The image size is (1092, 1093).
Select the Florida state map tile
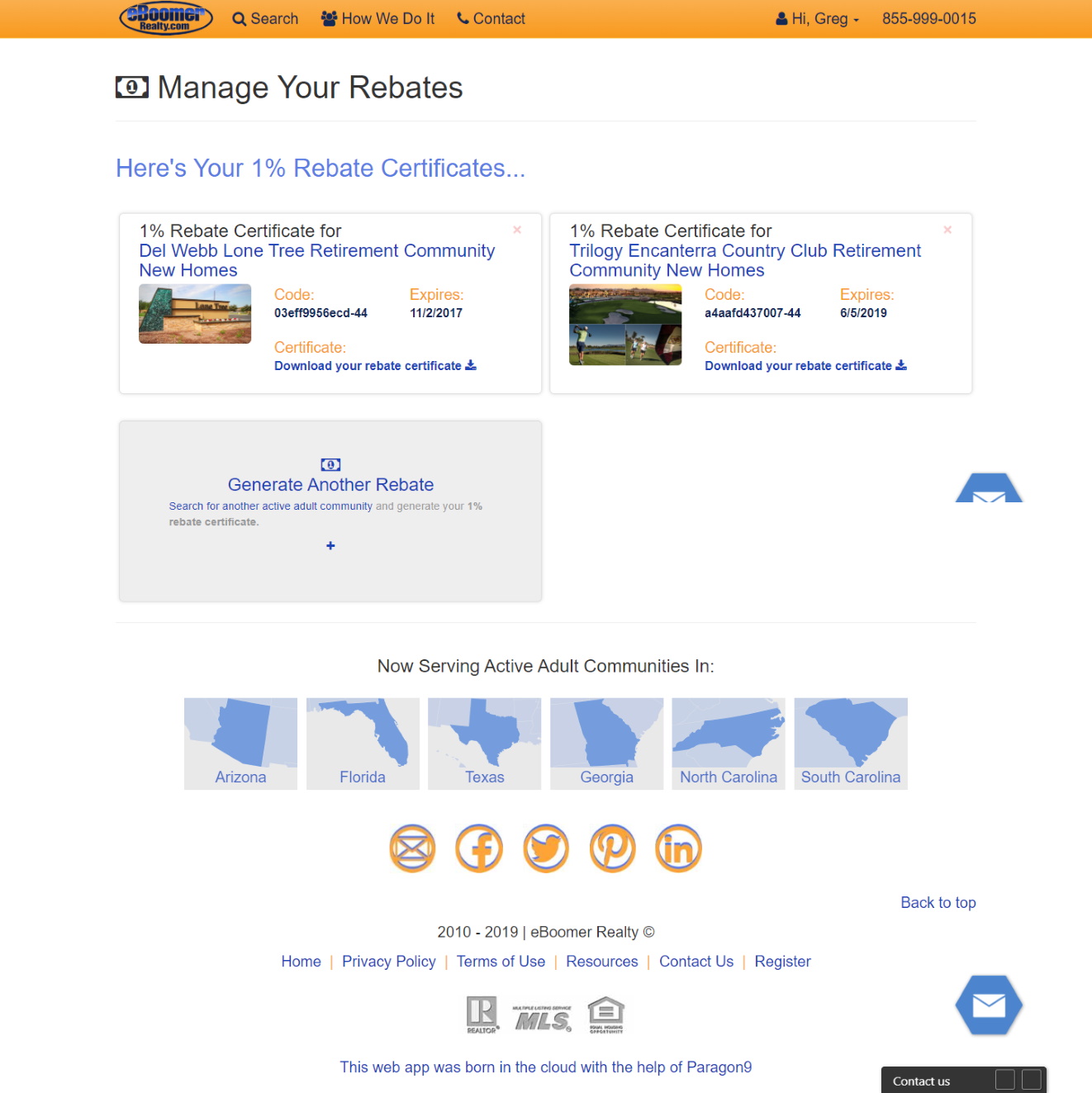(363, 744)
